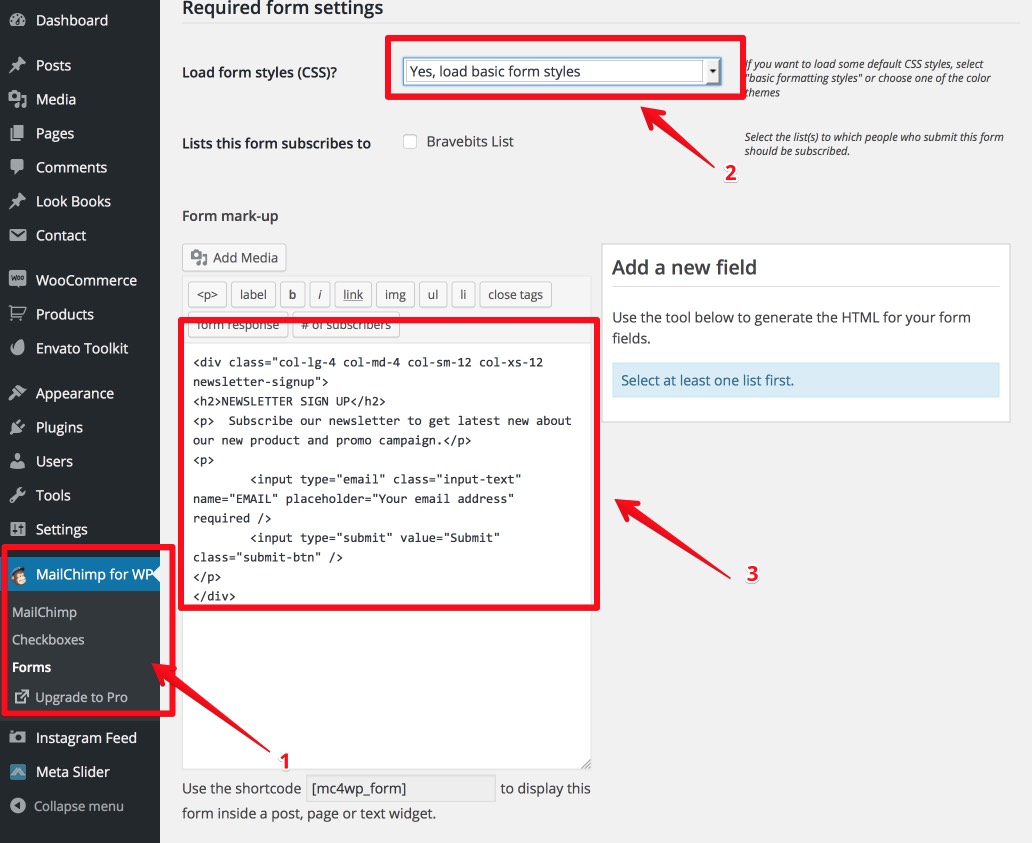The height and width of the screenshot is (843, 1032).
Task: Click inside the form mark-up textarea
Action: 386,555
